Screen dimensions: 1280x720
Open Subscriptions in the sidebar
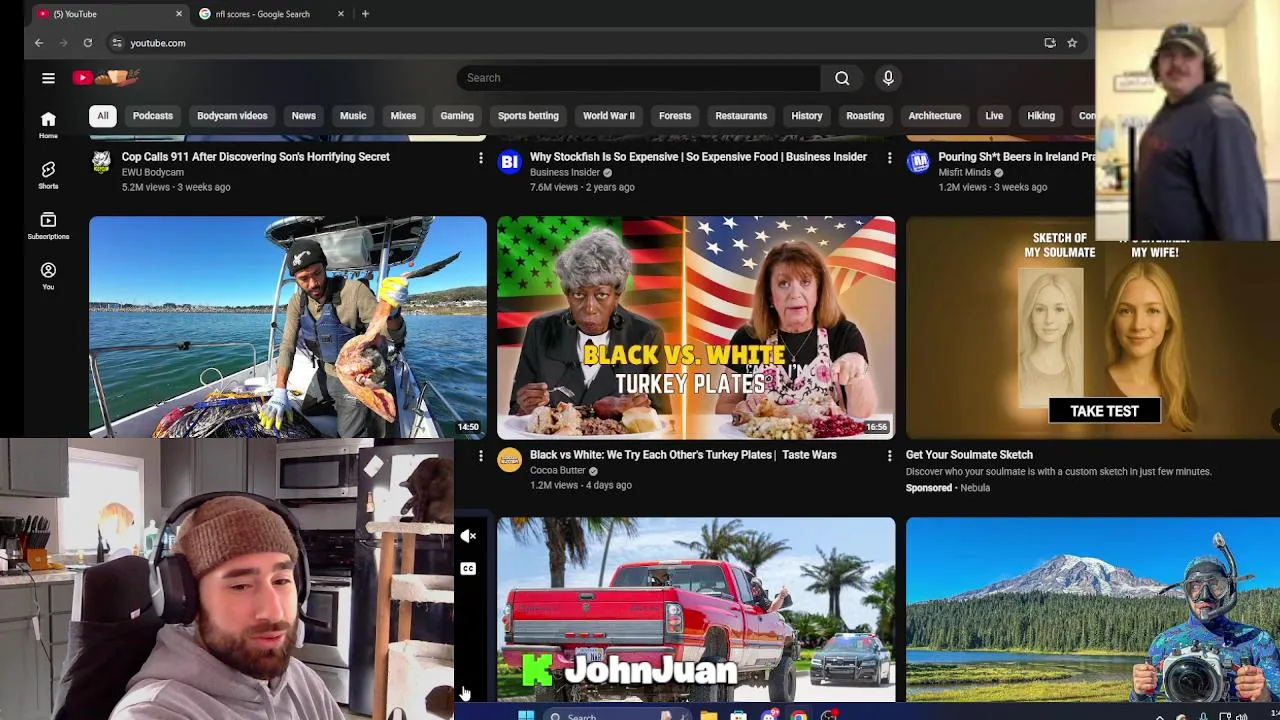point(48,226)
